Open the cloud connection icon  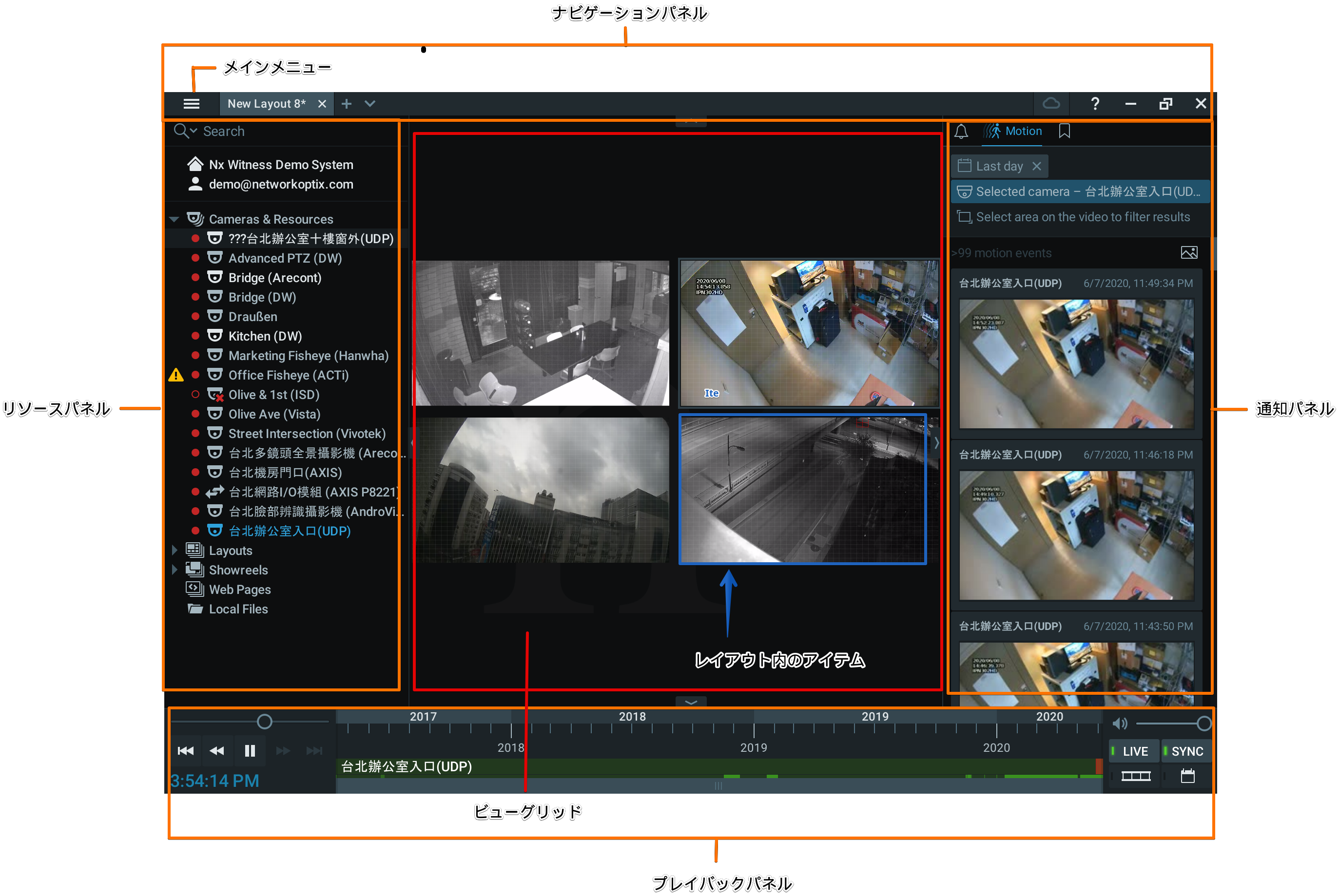1051,103
